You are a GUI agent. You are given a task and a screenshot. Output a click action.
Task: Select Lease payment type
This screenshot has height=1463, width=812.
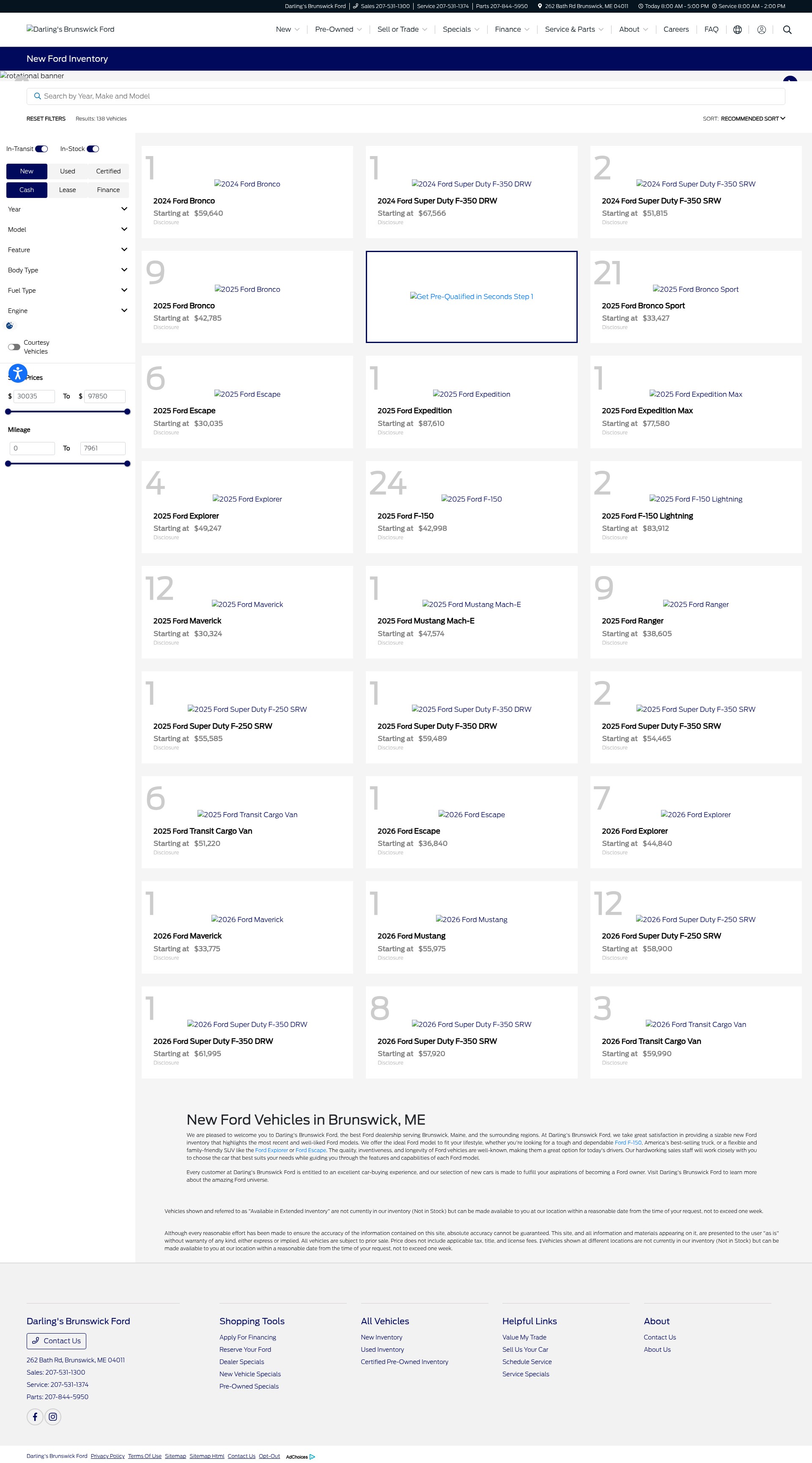click(68, 189)
